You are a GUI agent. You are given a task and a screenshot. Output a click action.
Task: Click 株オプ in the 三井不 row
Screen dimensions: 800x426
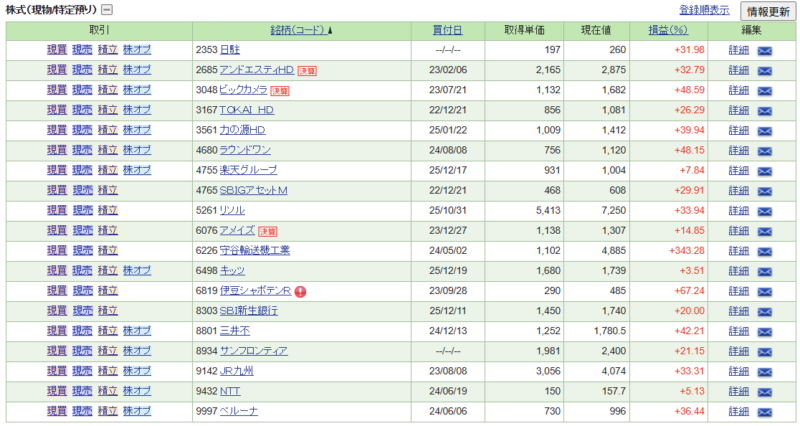pos(137,331)
